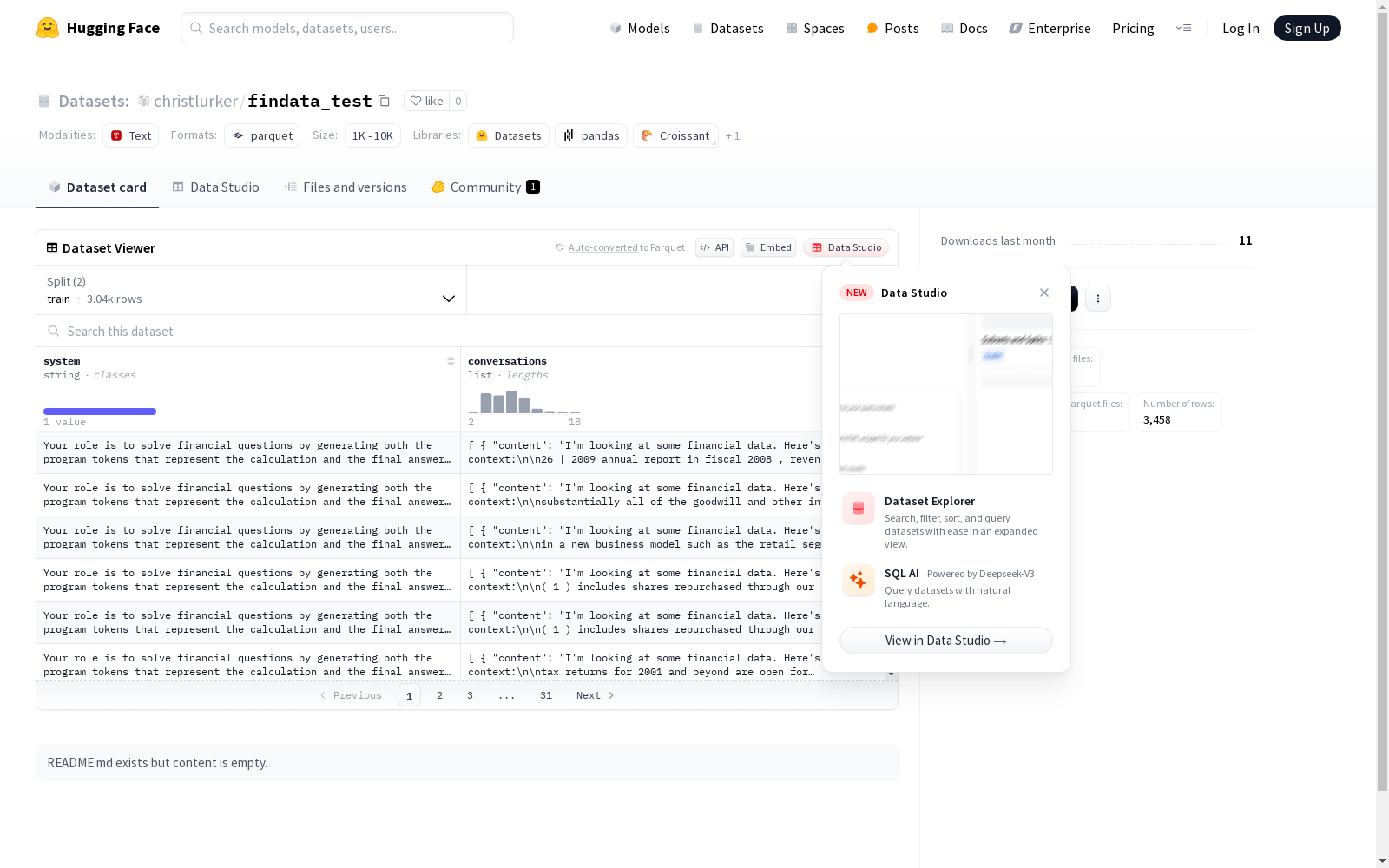Open the Spaces nav item
The image size is (1389, 868).
(x=814, y=28)
